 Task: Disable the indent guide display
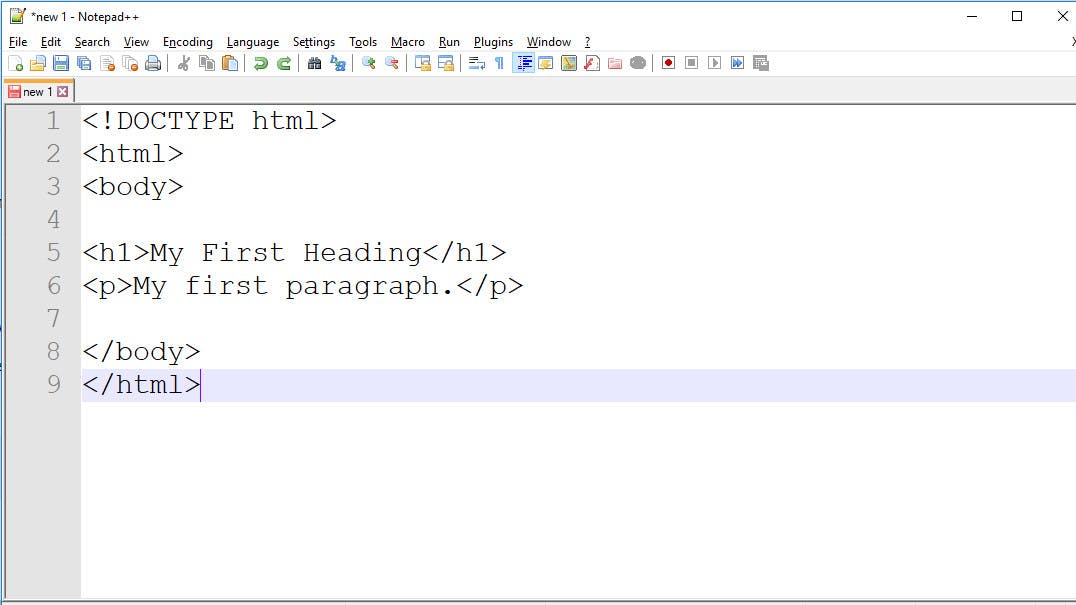tap(524, 63)
